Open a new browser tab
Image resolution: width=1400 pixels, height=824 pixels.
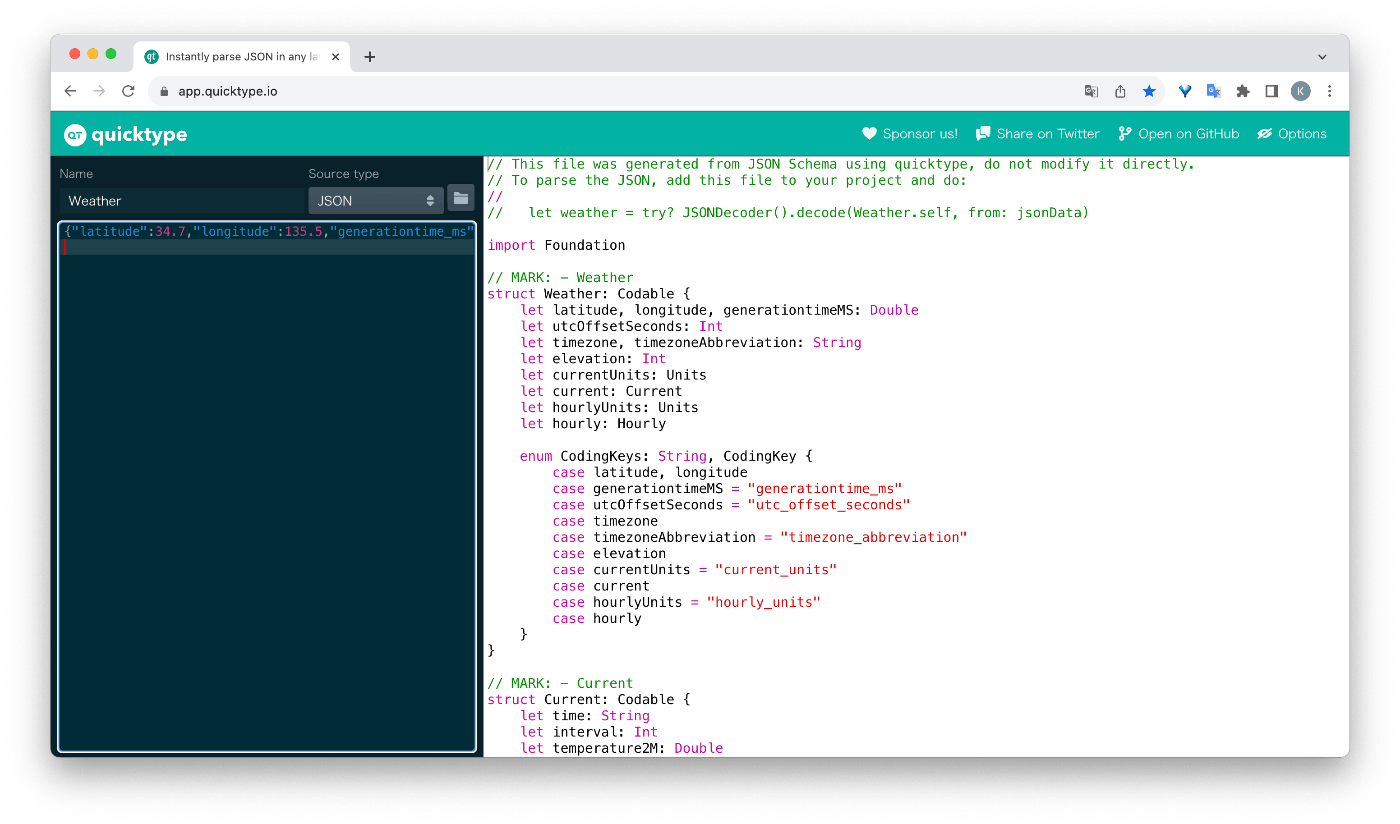click(x=369, y=57)
